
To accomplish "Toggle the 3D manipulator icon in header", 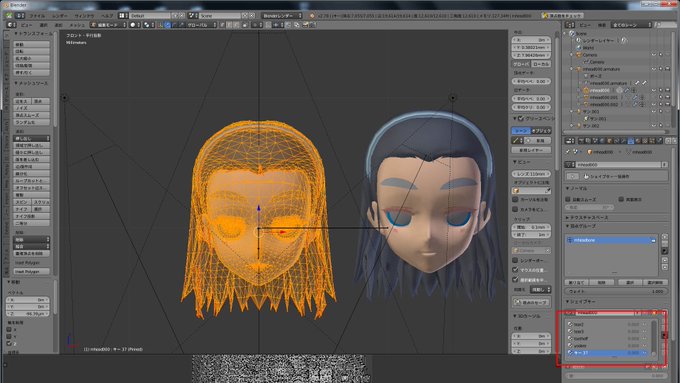I will [x=160, y=25].
